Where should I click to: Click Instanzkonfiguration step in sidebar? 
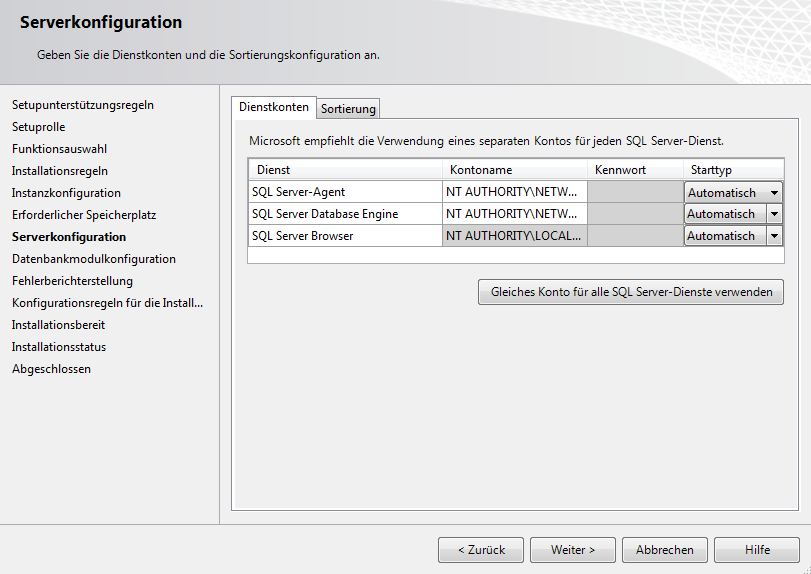[x=66, y=193]
